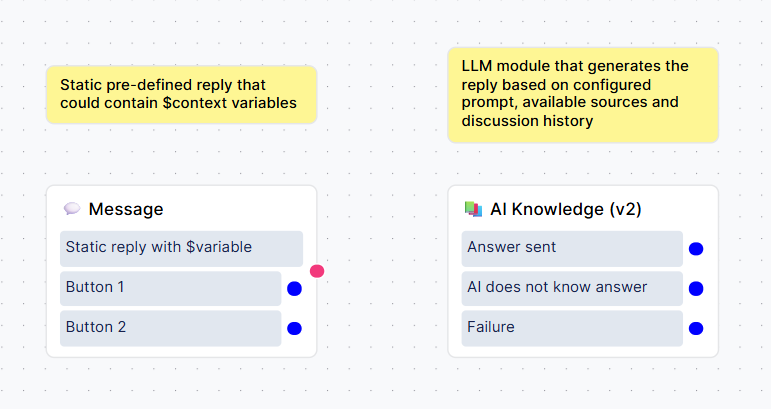
Task: Click the blue output dot beside Answer sent
Action: [x=696, y=249]
